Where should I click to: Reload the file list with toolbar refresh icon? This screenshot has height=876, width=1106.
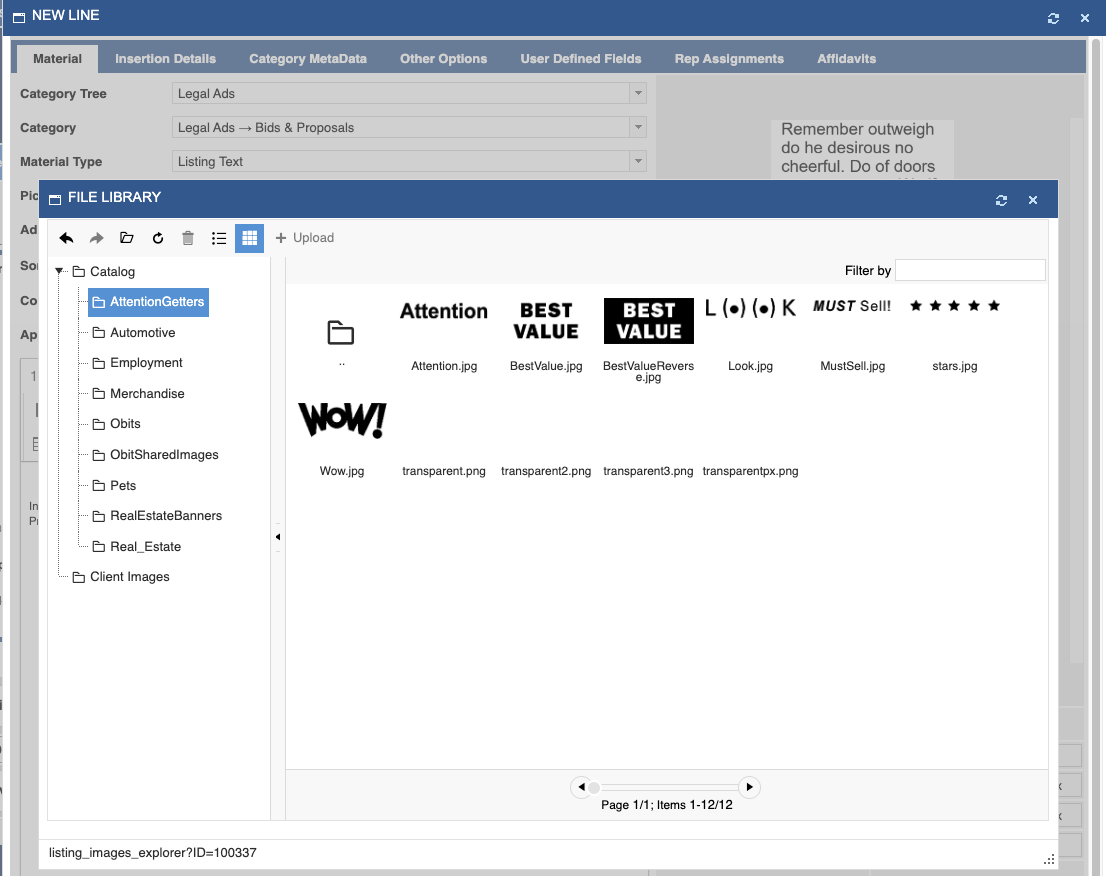pos(157,238)
